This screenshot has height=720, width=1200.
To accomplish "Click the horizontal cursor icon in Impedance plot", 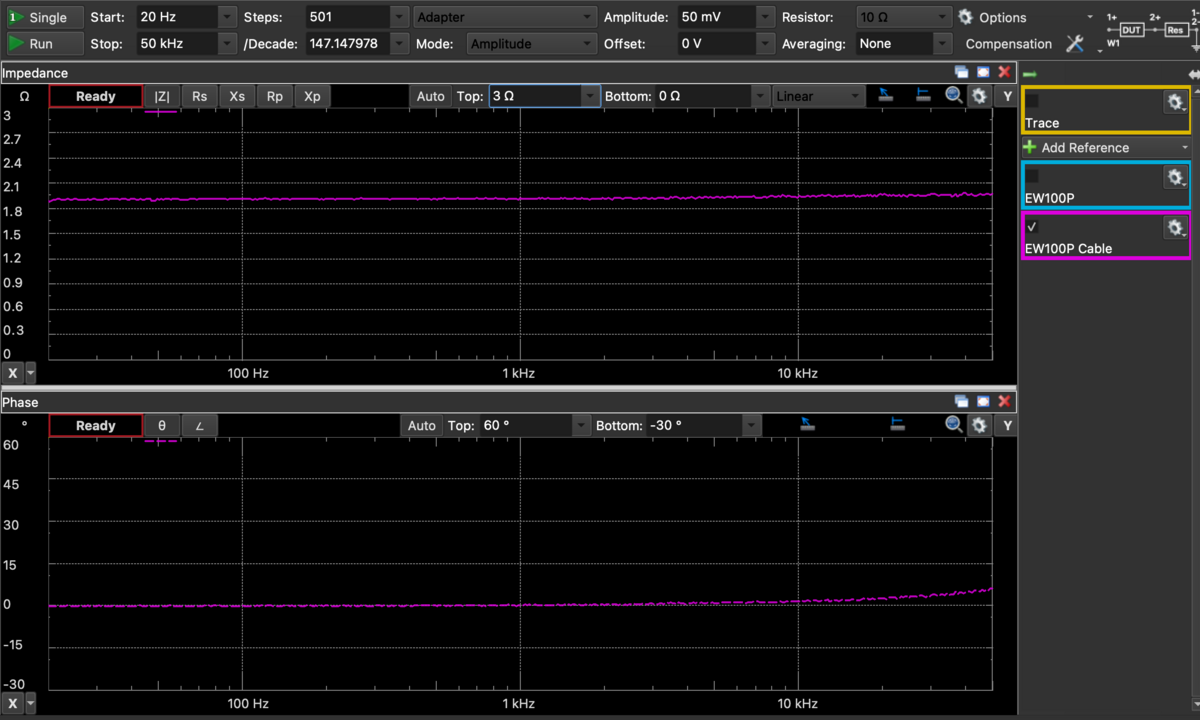I will point(922,96).
